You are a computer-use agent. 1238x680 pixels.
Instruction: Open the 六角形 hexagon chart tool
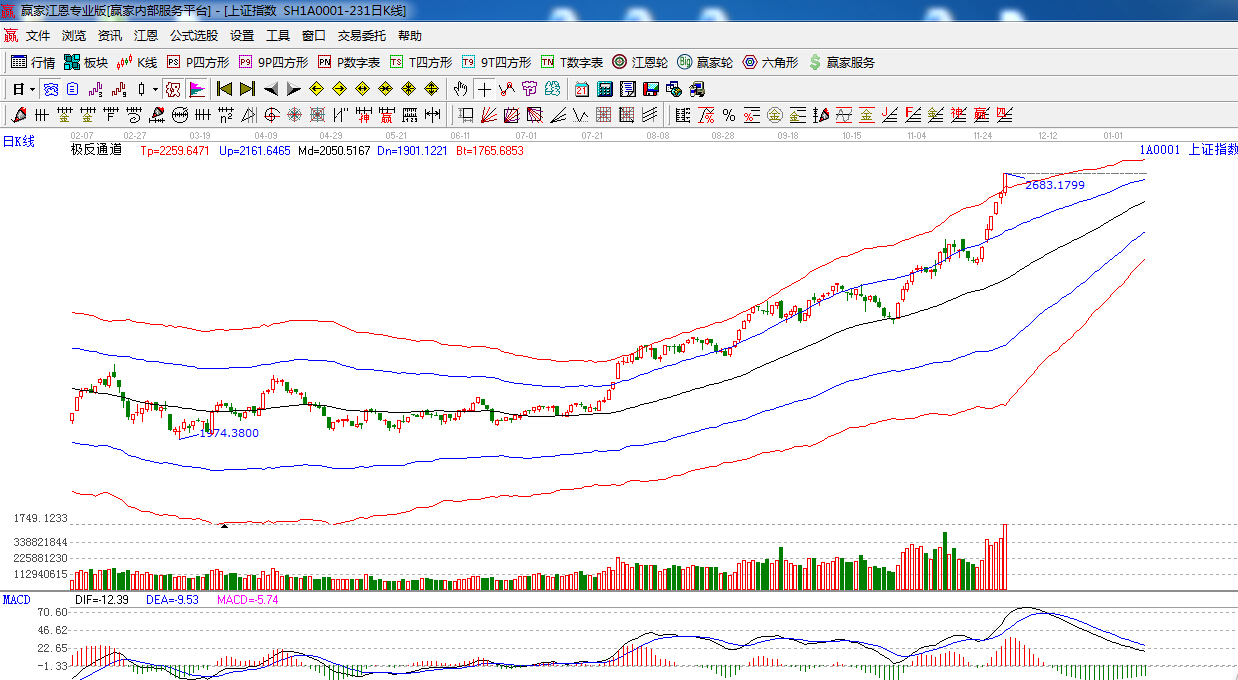[769, 62]
